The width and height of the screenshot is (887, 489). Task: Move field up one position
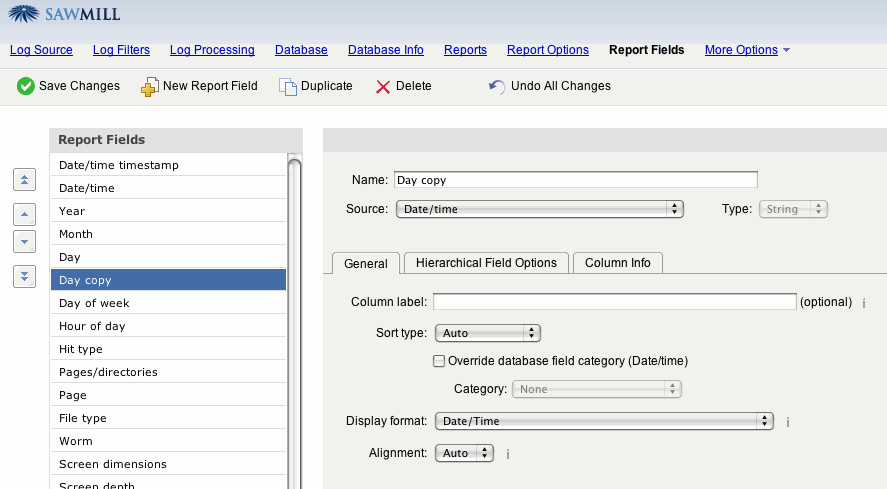point(26,214)
